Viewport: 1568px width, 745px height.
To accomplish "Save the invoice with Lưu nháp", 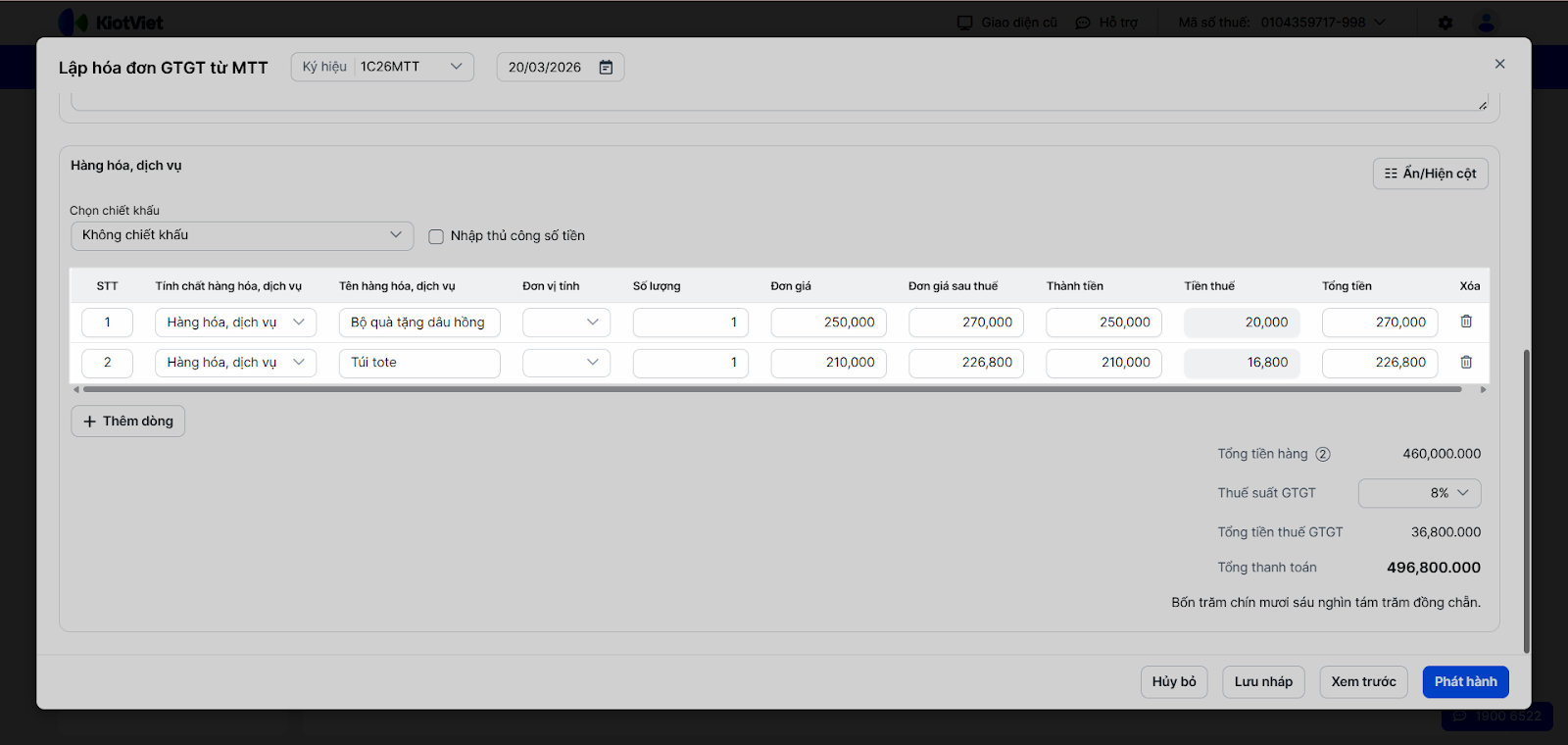I will coord(1263,681).
